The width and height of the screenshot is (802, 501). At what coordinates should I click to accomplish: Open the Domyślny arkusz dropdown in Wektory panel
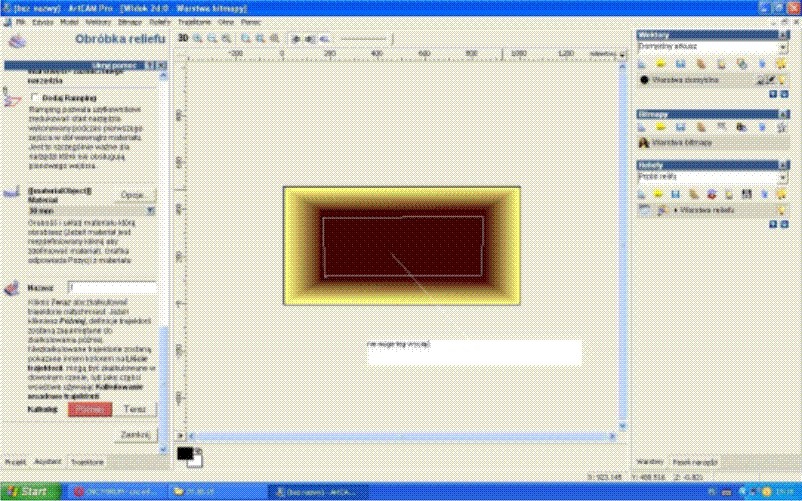(x=783, y=47)
